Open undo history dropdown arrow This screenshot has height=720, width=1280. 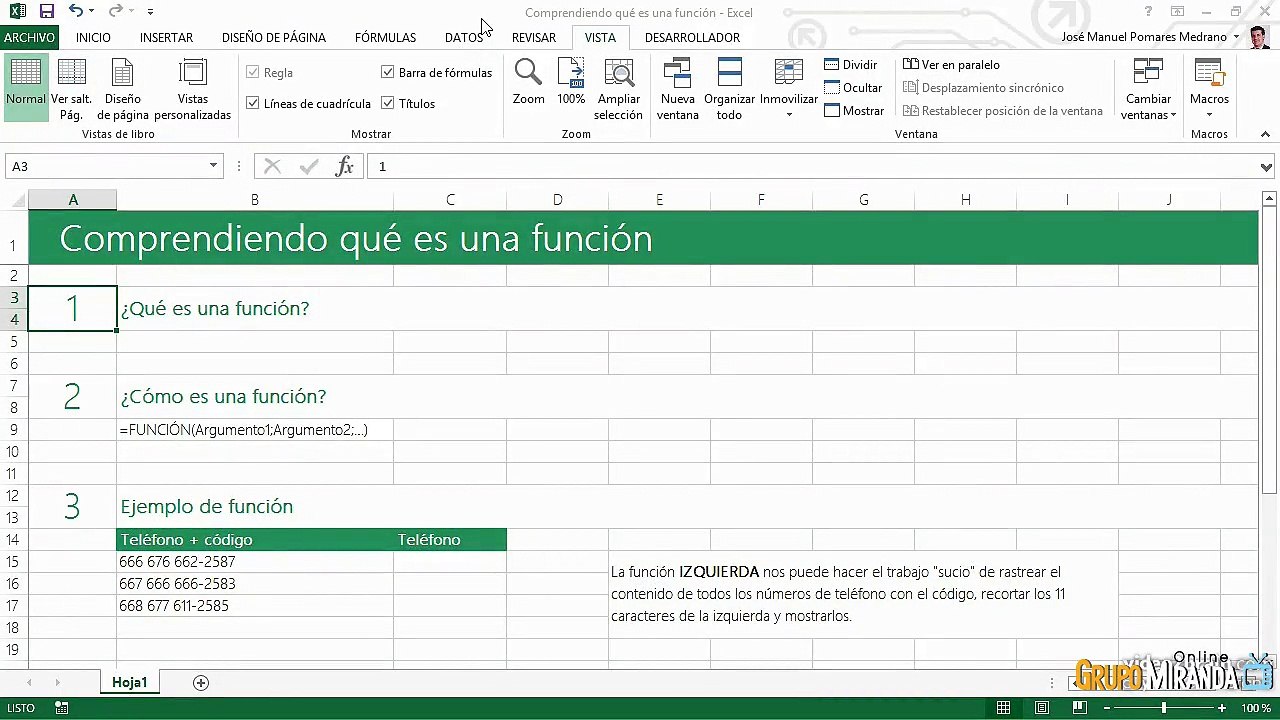pos(91,12)
